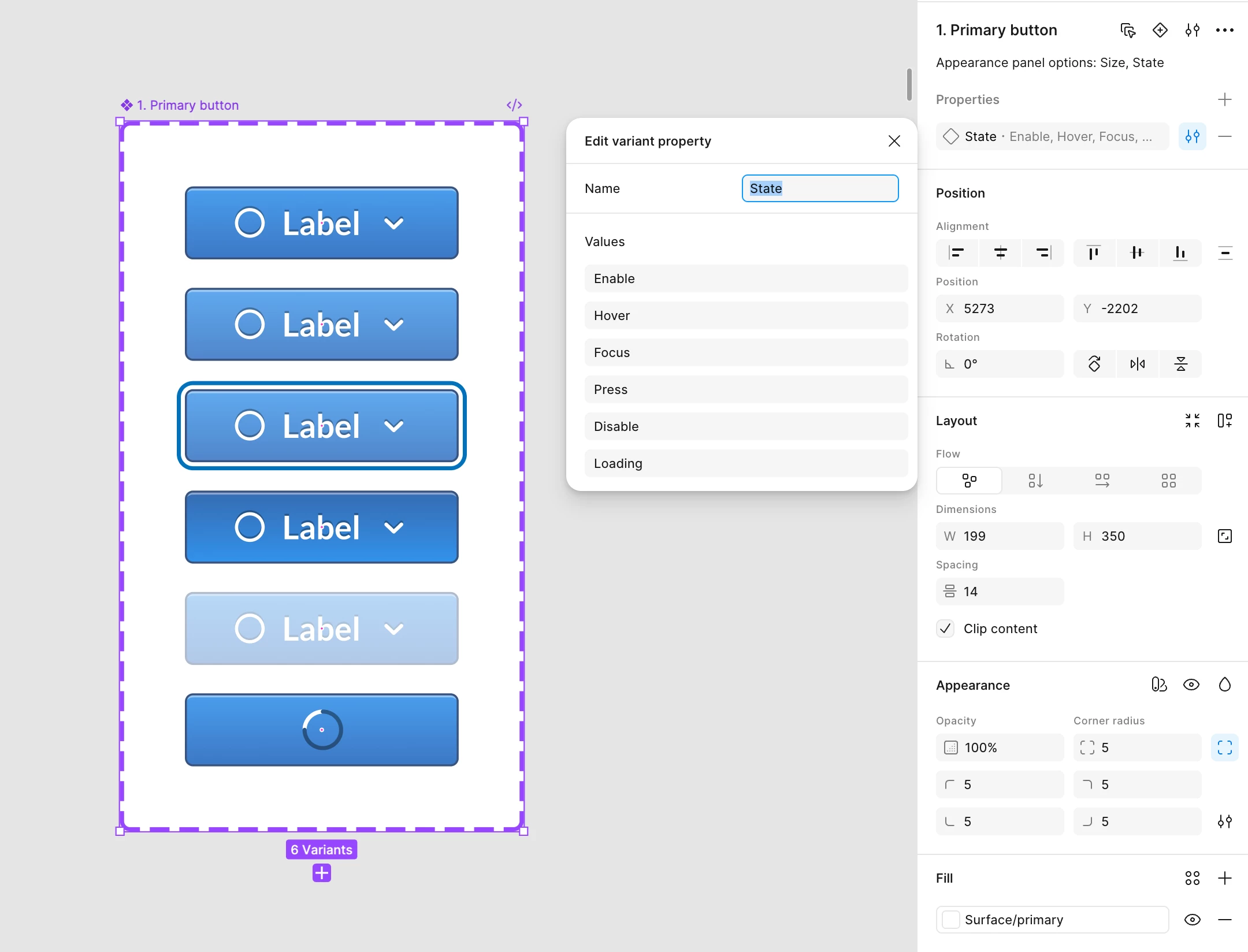Click the resize to fit icon
The width and height of the screenshot is (1248, 952).
click(x=1192, y=421)
